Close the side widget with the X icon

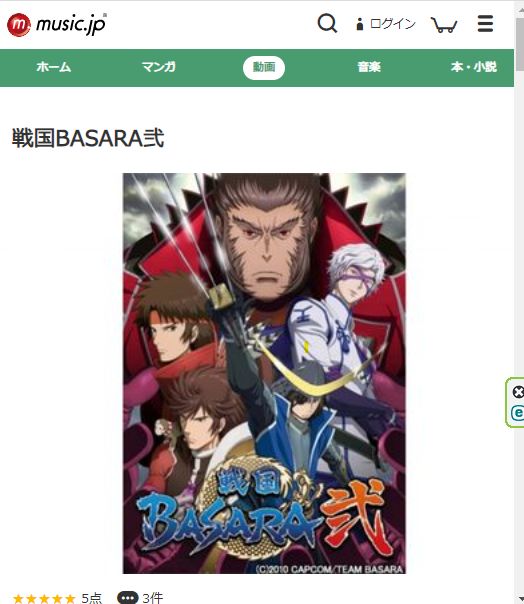coord(519,392)
